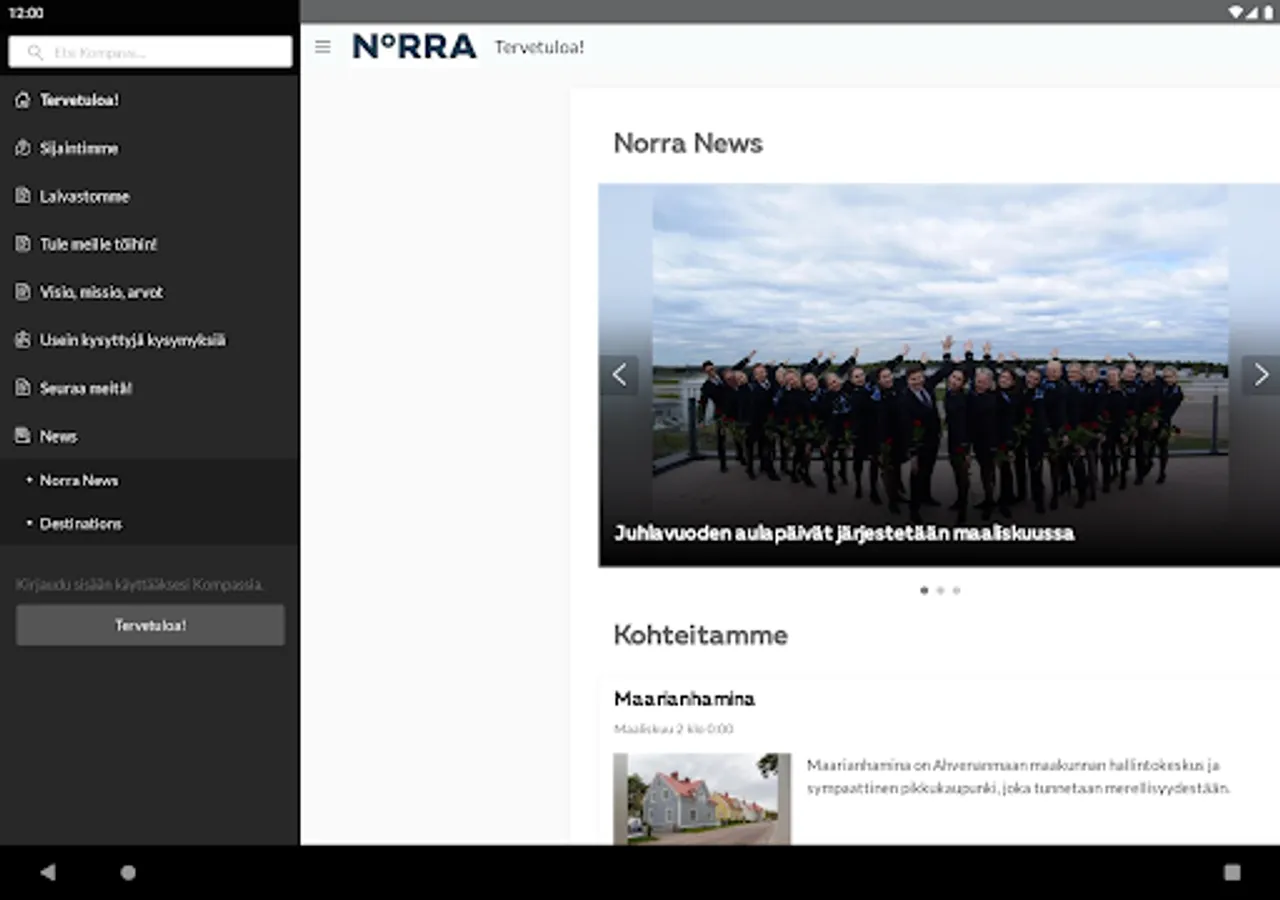Click the home icon beside Tervetuloa!
1280x900 pixels.
click(x=23, y=100)
